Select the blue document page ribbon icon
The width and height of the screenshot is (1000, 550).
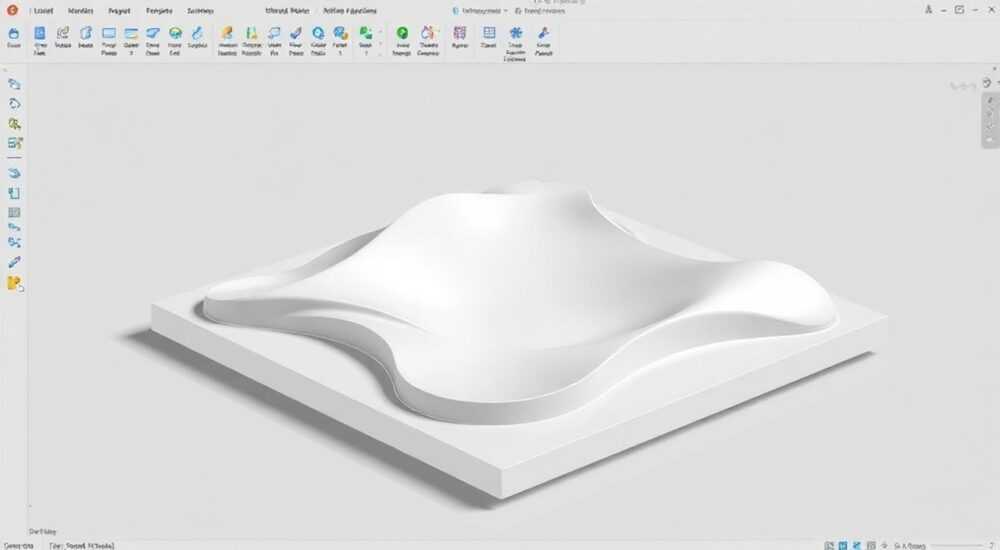[40, 33]
